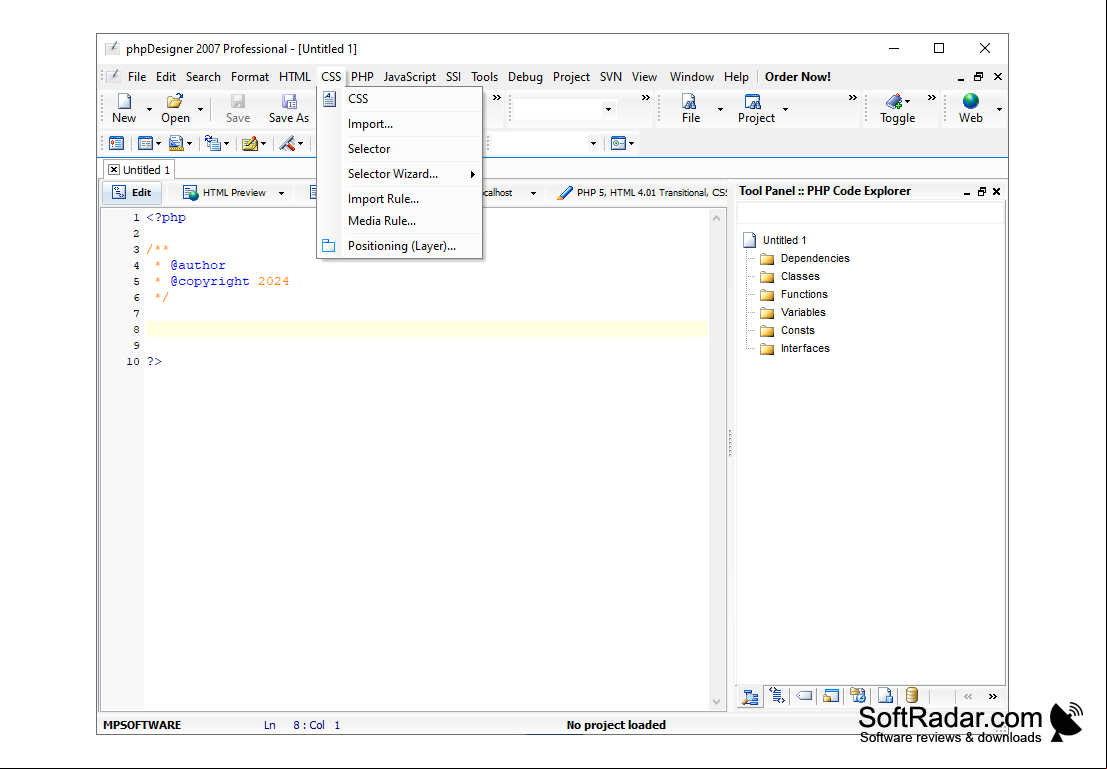Click the document-with-T icon in Tool Panel bottom bar

tap(885, 696)
